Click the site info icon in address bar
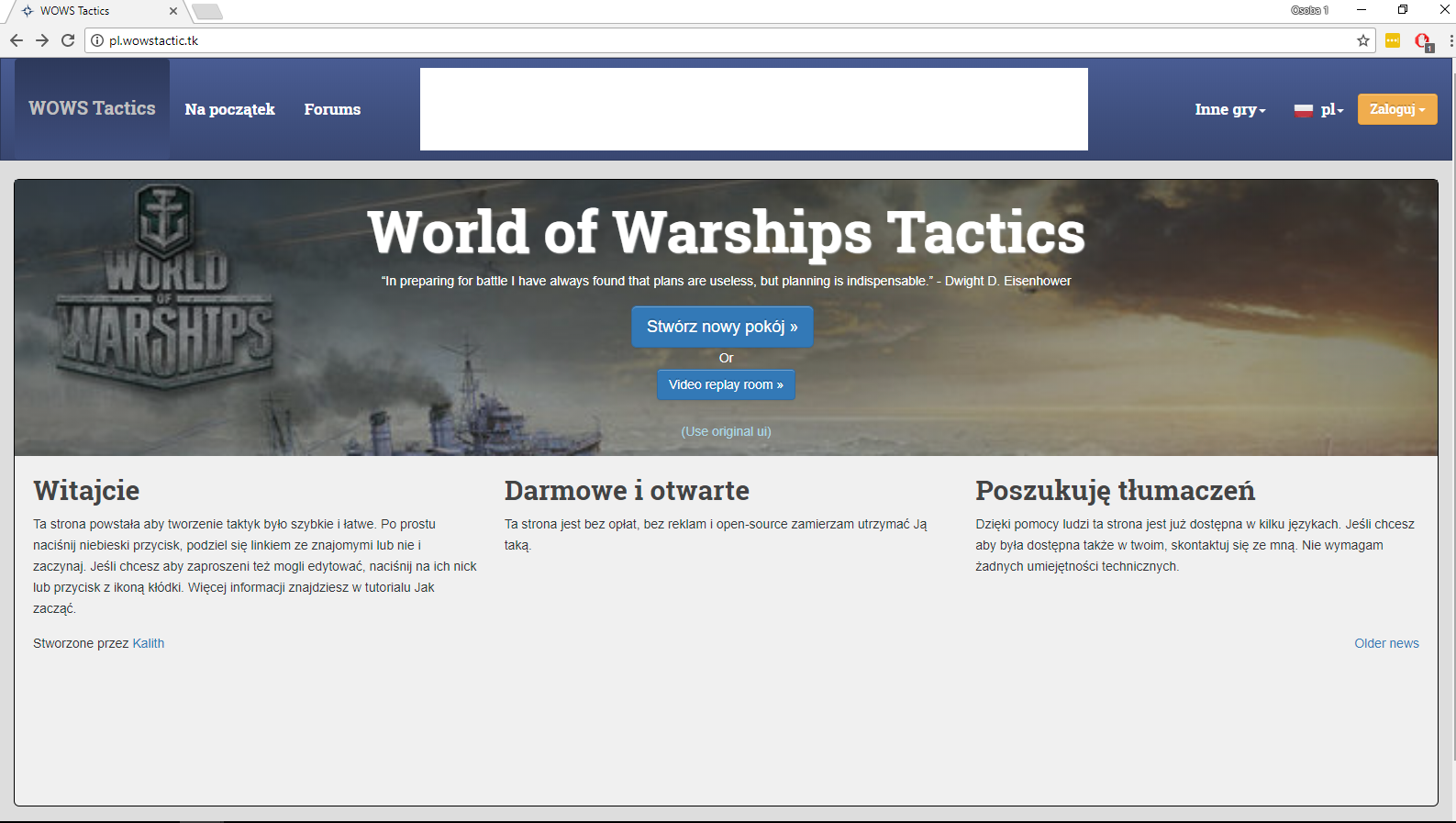Image resolution: width=1456 pixels, height=823 pixels. (97, 40)
